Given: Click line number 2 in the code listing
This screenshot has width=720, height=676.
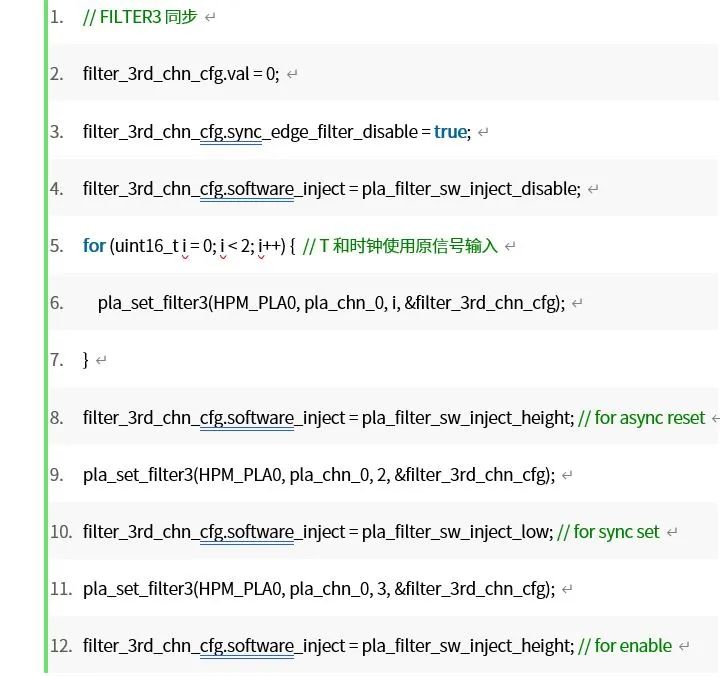Looking at the screenshot, I should pos(57,74).
